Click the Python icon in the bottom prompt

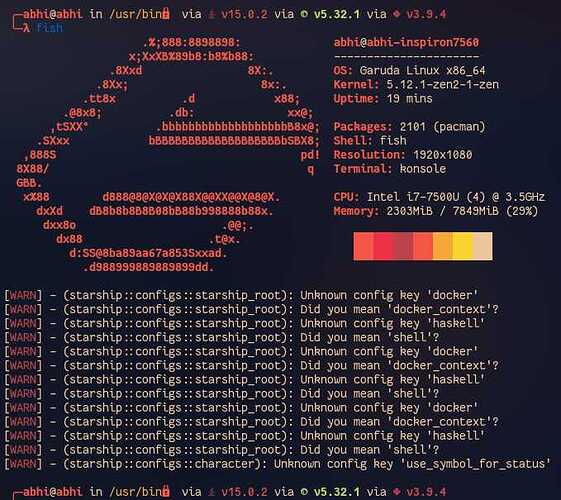tap(397, 491)
